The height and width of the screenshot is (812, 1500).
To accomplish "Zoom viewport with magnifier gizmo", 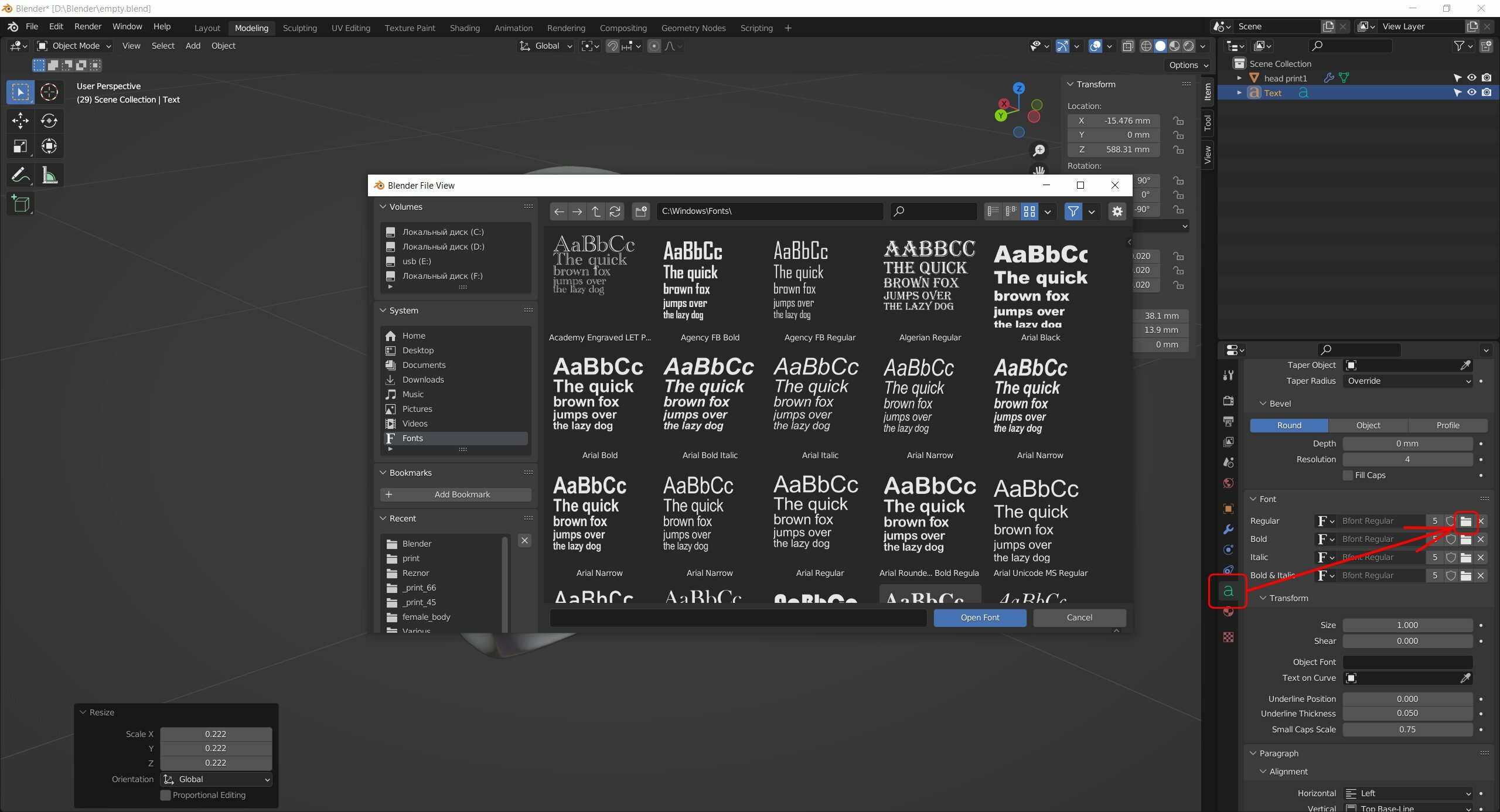I will click(x=1039, y=151).
